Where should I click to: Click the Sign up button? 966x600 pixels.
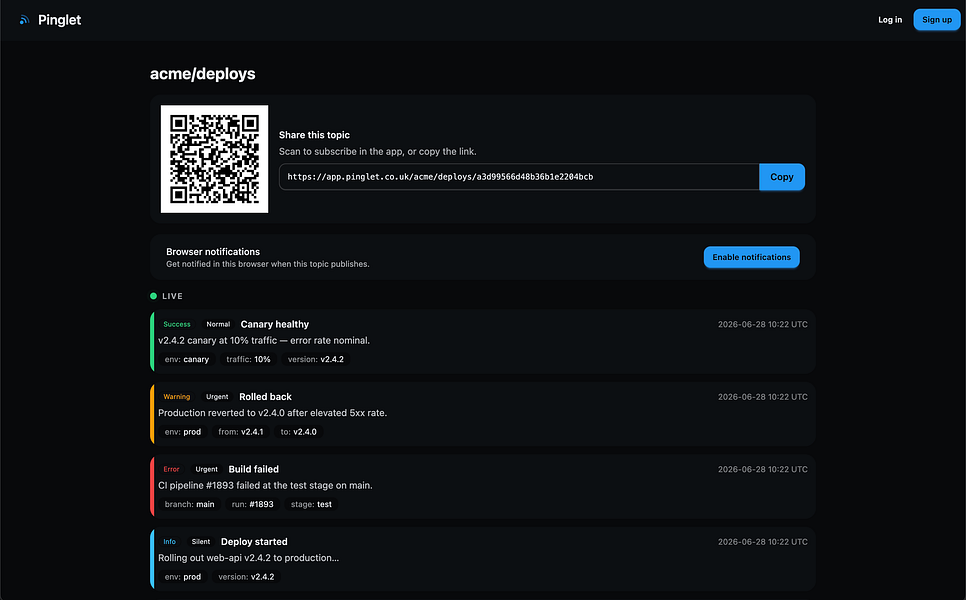coord(936,20)
